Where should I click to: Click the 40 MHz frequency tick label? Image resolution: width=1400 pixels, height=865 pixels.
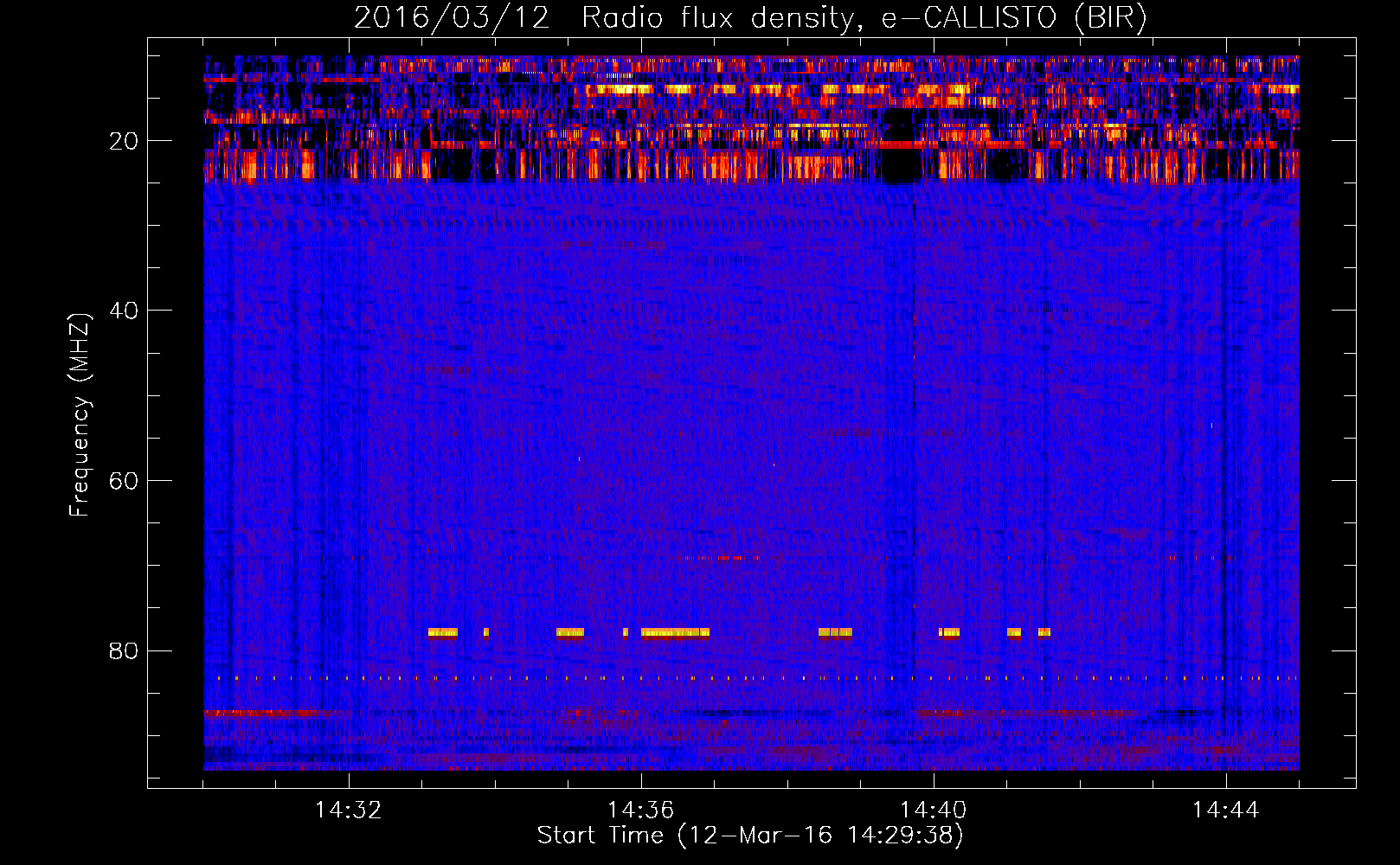pos(124,311)
